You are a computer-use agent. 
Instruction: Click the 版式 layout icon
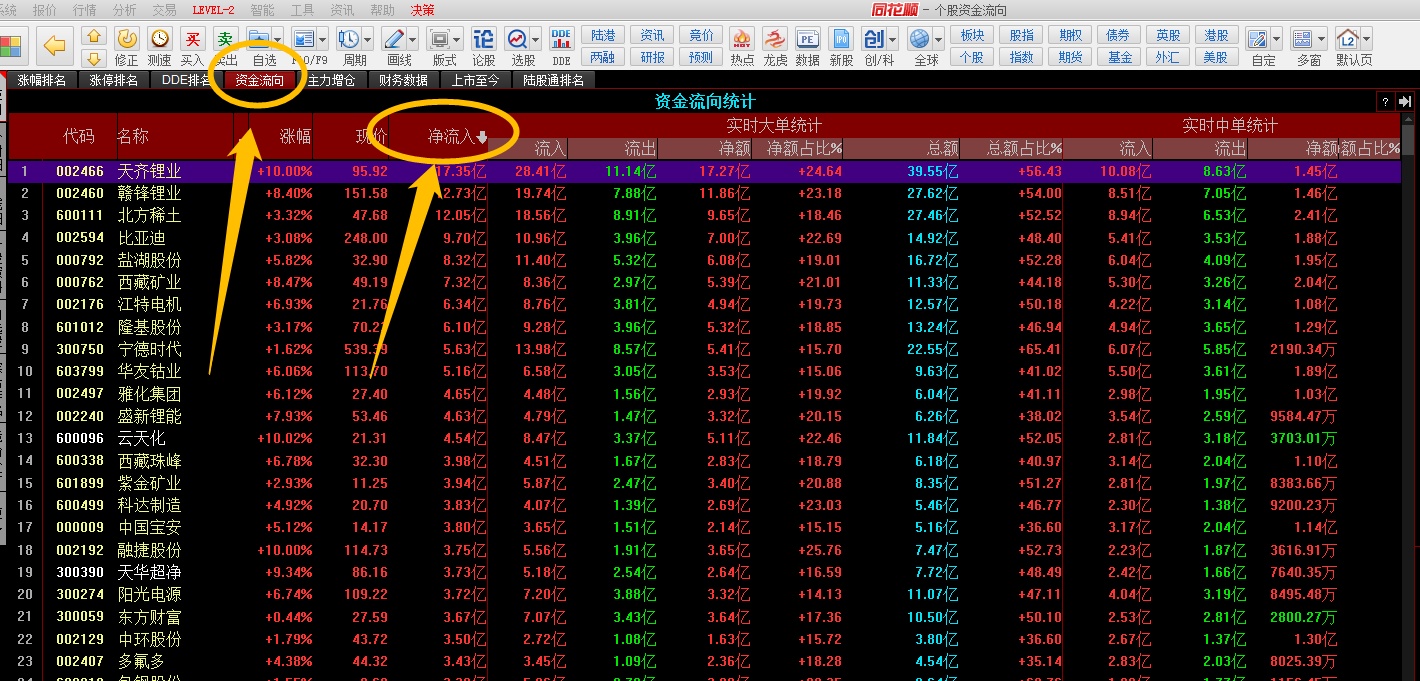(438, 38)
